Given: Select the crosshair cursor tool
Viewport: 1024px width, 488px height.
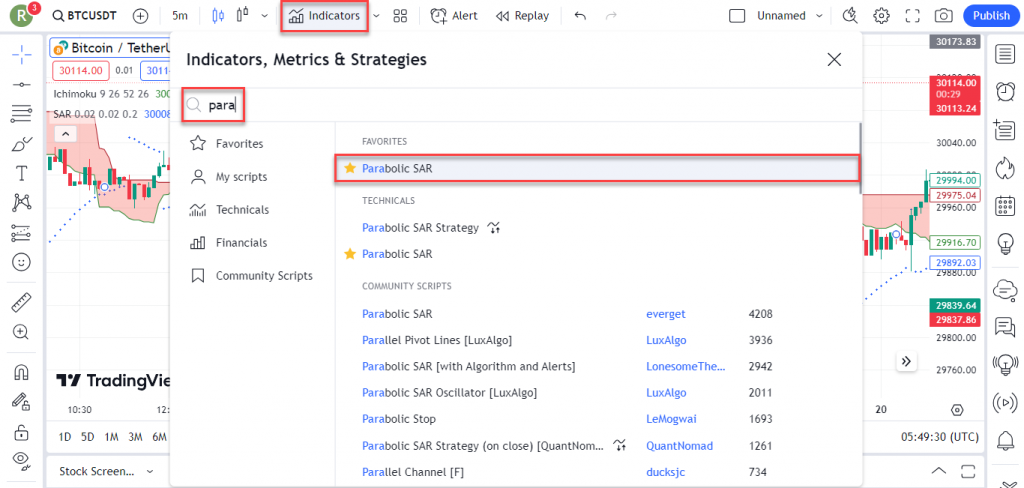Looking at the screenshot, I should [22, 55].
